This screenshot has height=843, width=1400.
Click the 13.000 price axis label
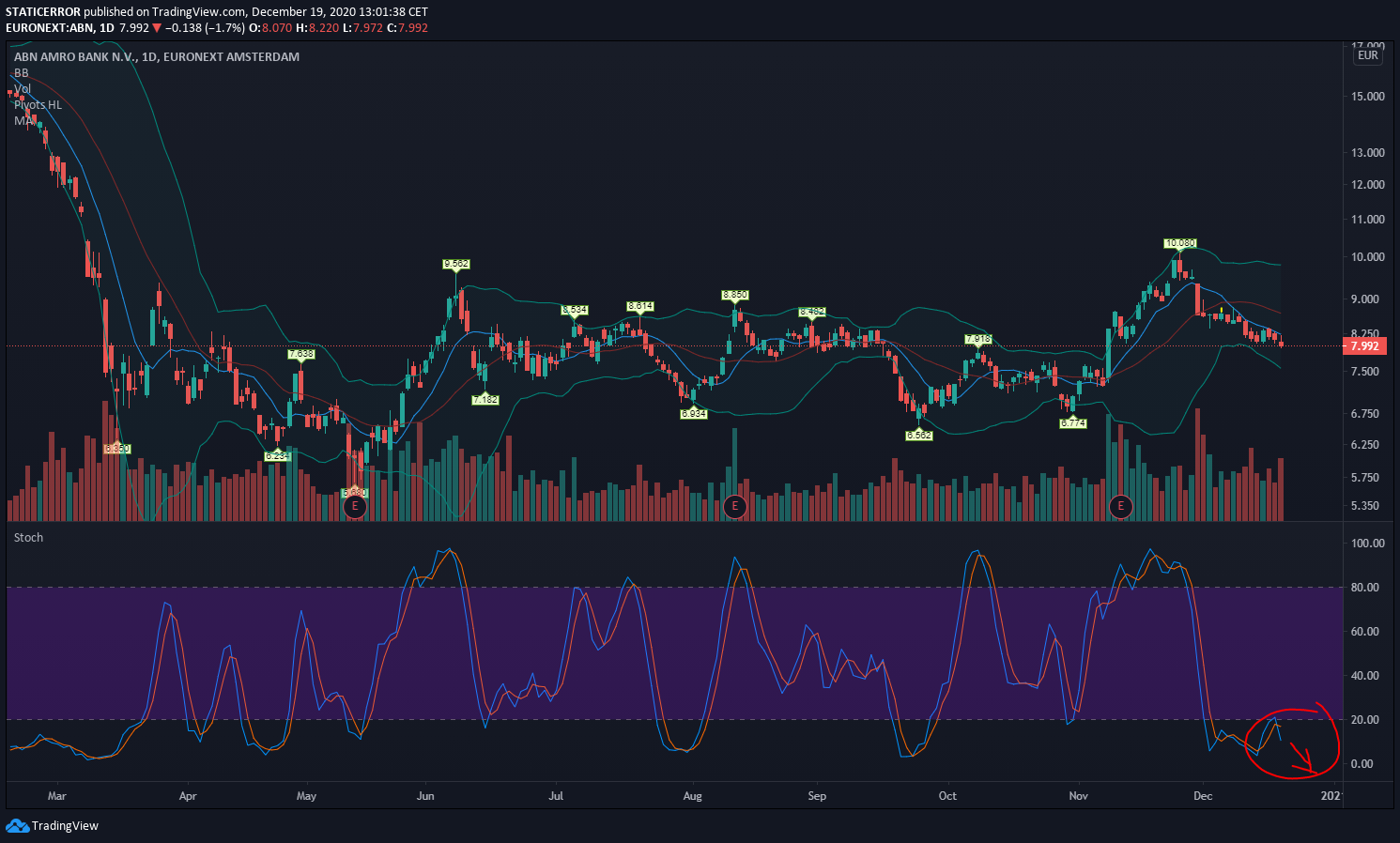point(1367,153)
